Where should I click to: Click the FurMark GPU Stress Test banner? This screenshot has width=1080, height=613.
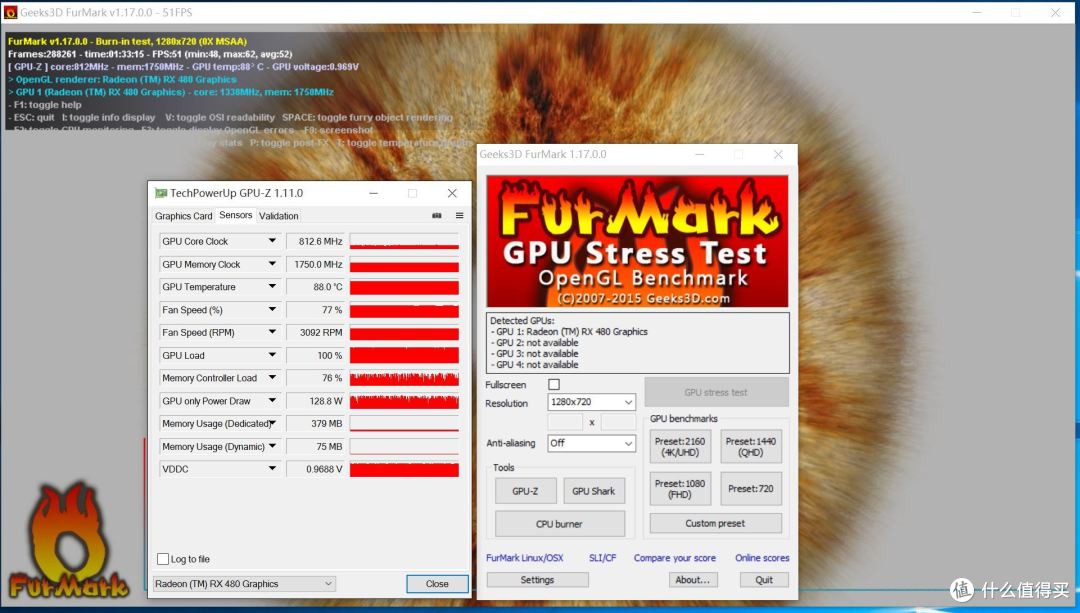click(x=637, y=241)
